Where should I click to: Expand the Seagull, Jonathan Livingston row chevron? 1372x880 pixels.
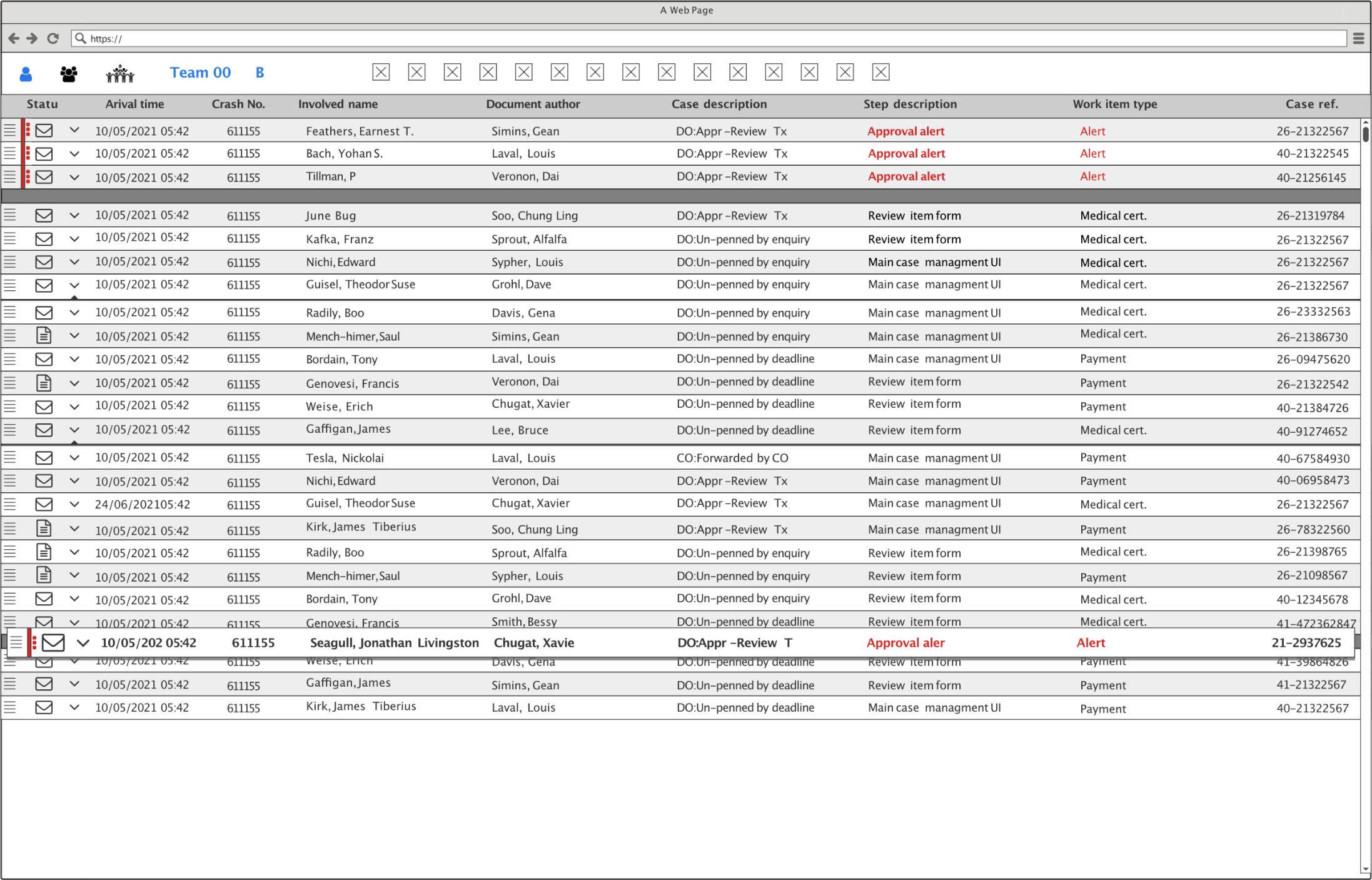click(83, 642)
